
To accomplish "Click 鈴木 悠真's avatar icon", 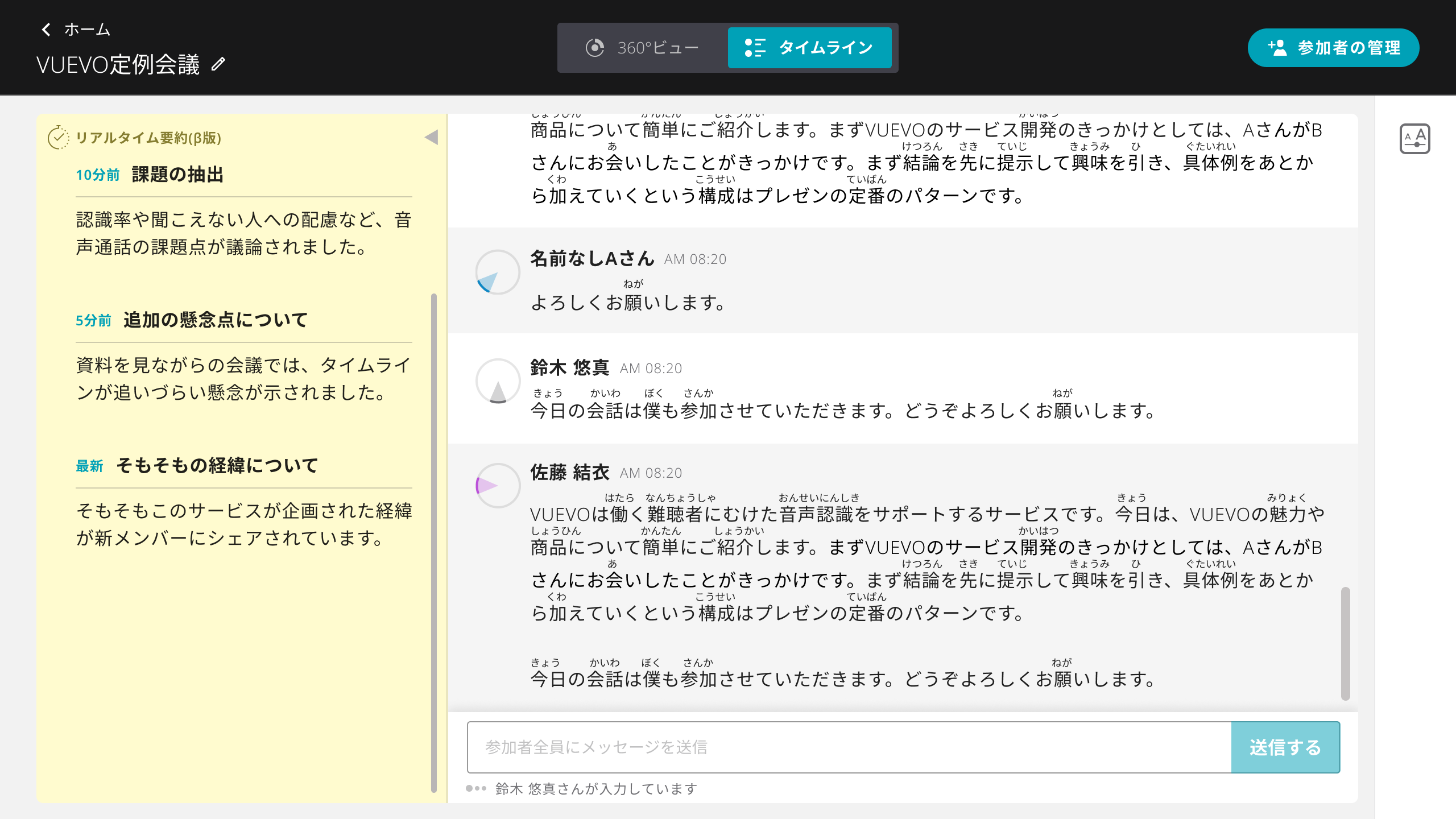I will coord(498,381).
